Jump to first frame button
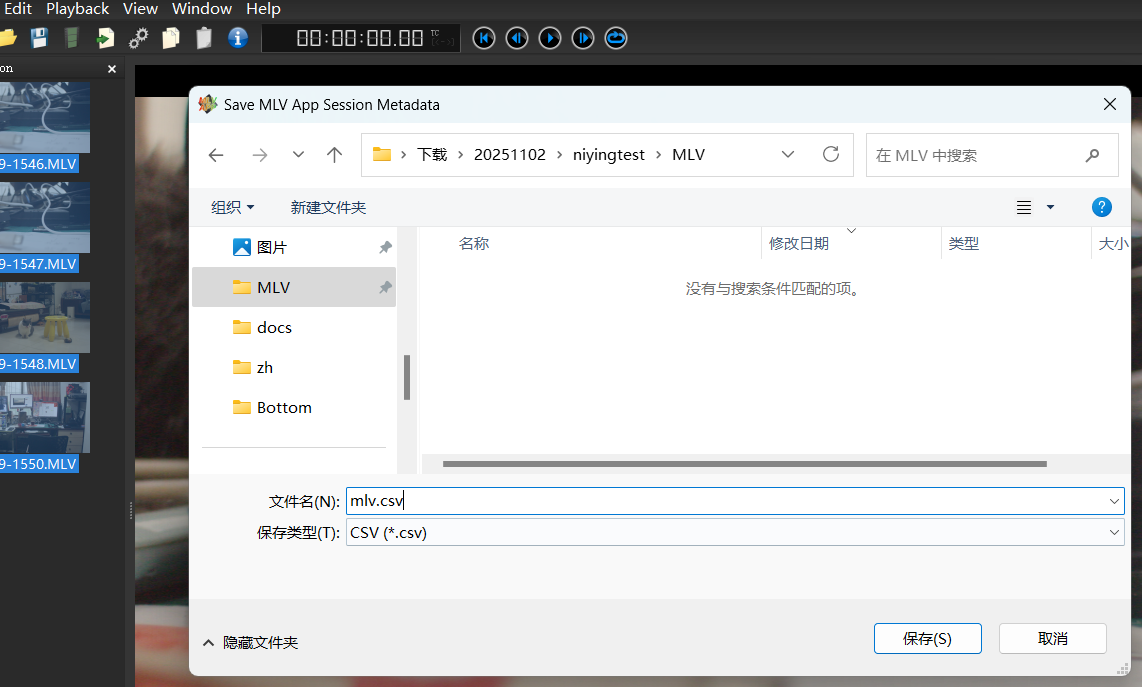This screenshot has width=1142, height=687. (484, 38)
